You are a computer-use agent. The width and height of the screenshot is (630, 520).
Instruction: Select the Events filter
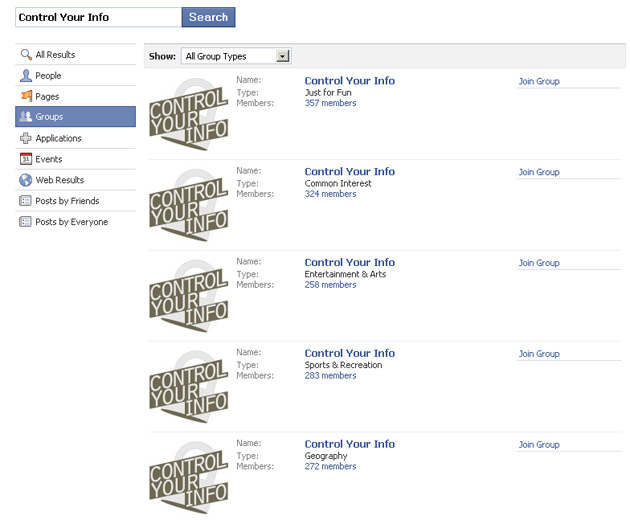point(76,159)
